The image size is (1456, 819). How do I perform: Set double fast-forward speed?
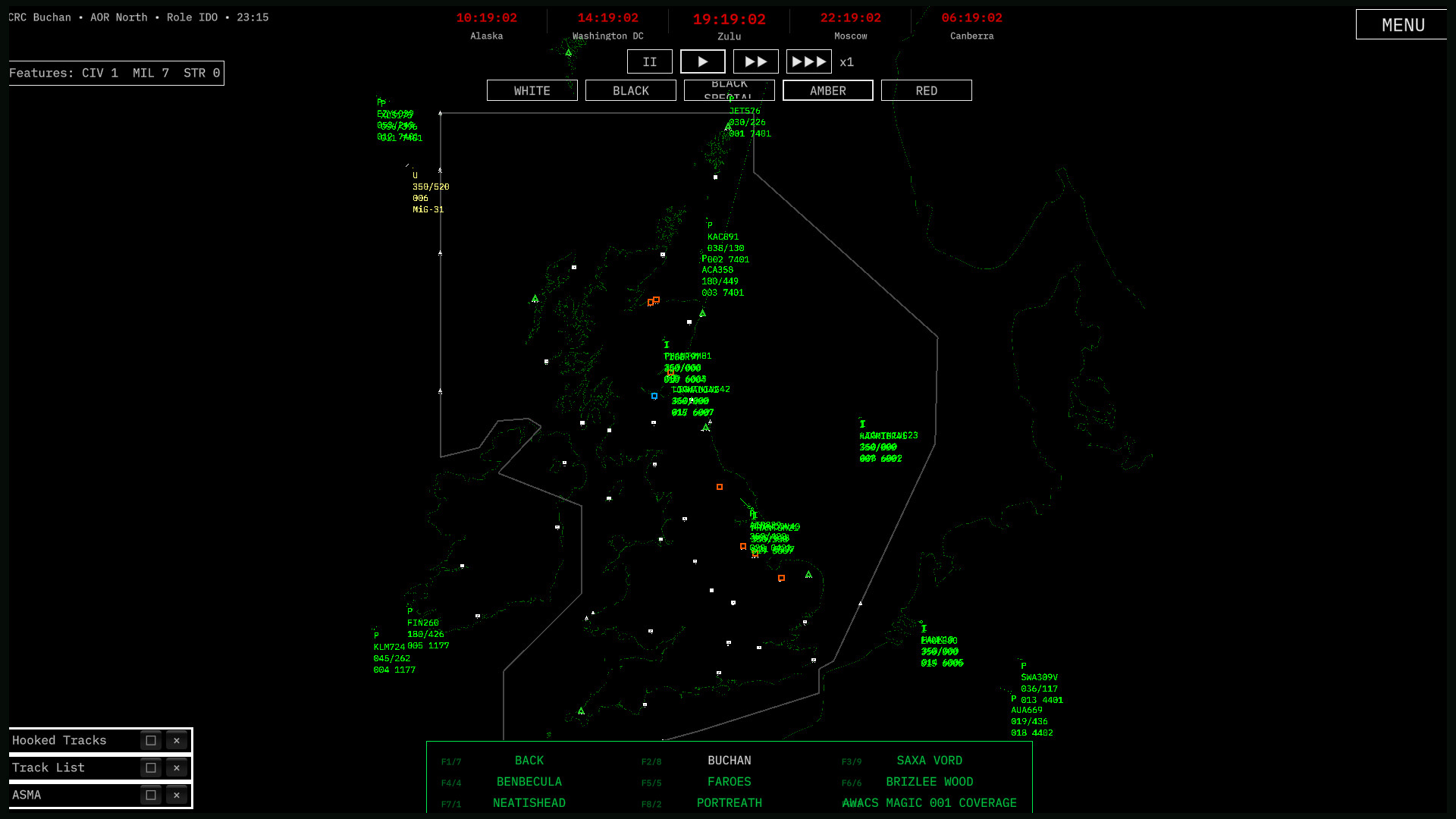tap(755, 61)
